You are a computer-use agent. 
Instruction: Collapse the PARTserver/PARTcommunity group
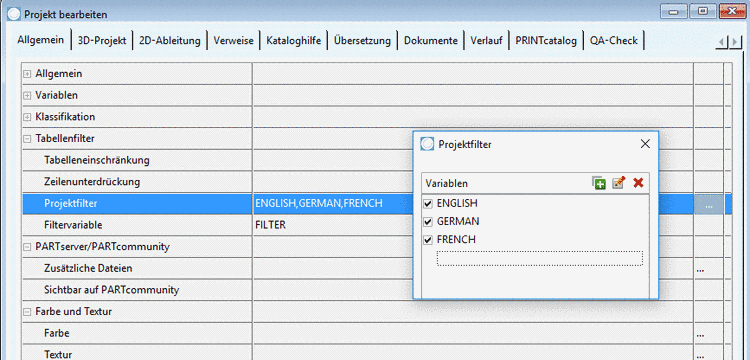[27, 247]
